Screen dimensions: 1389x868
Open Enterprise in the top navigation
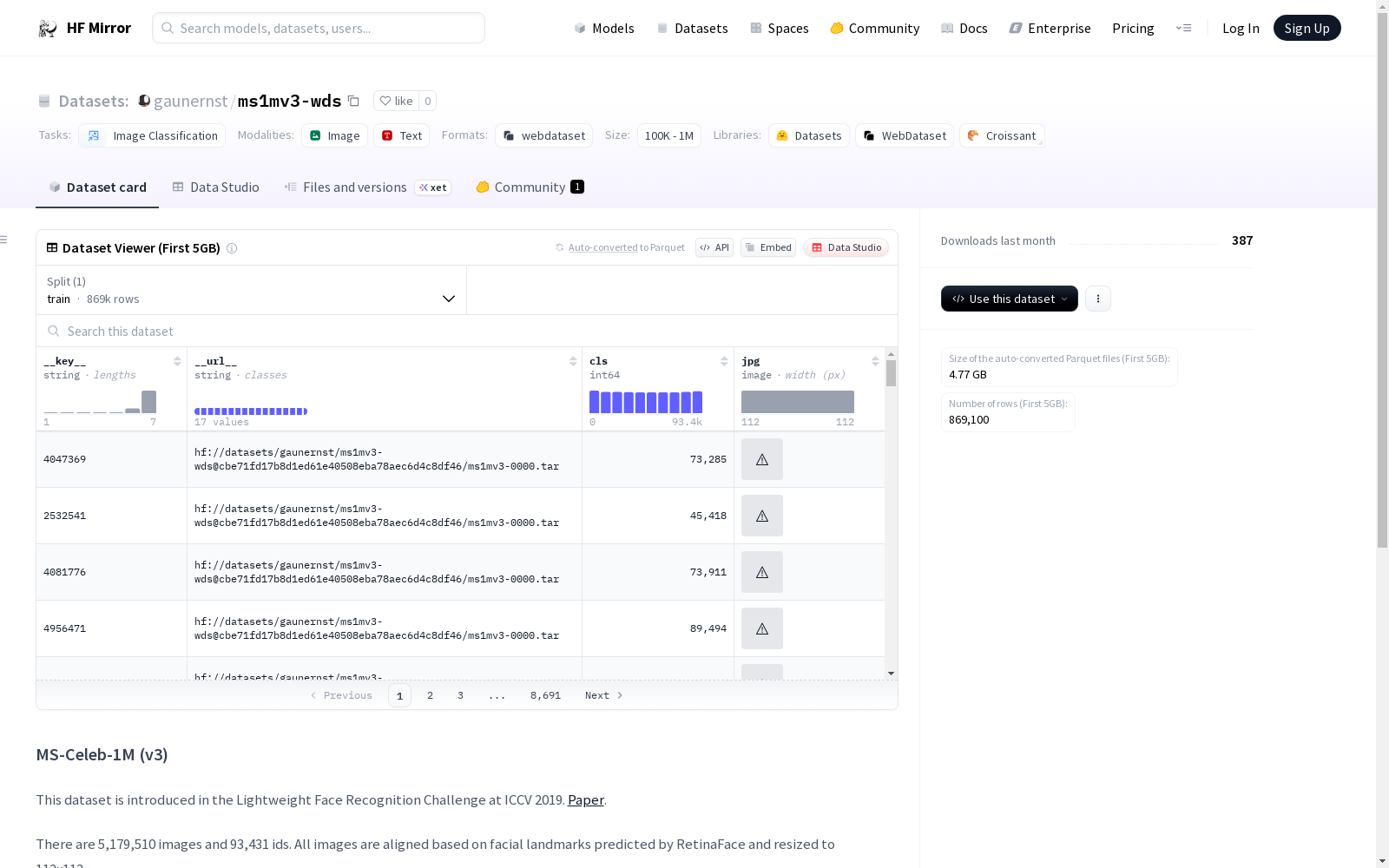tap(1050, 29)
